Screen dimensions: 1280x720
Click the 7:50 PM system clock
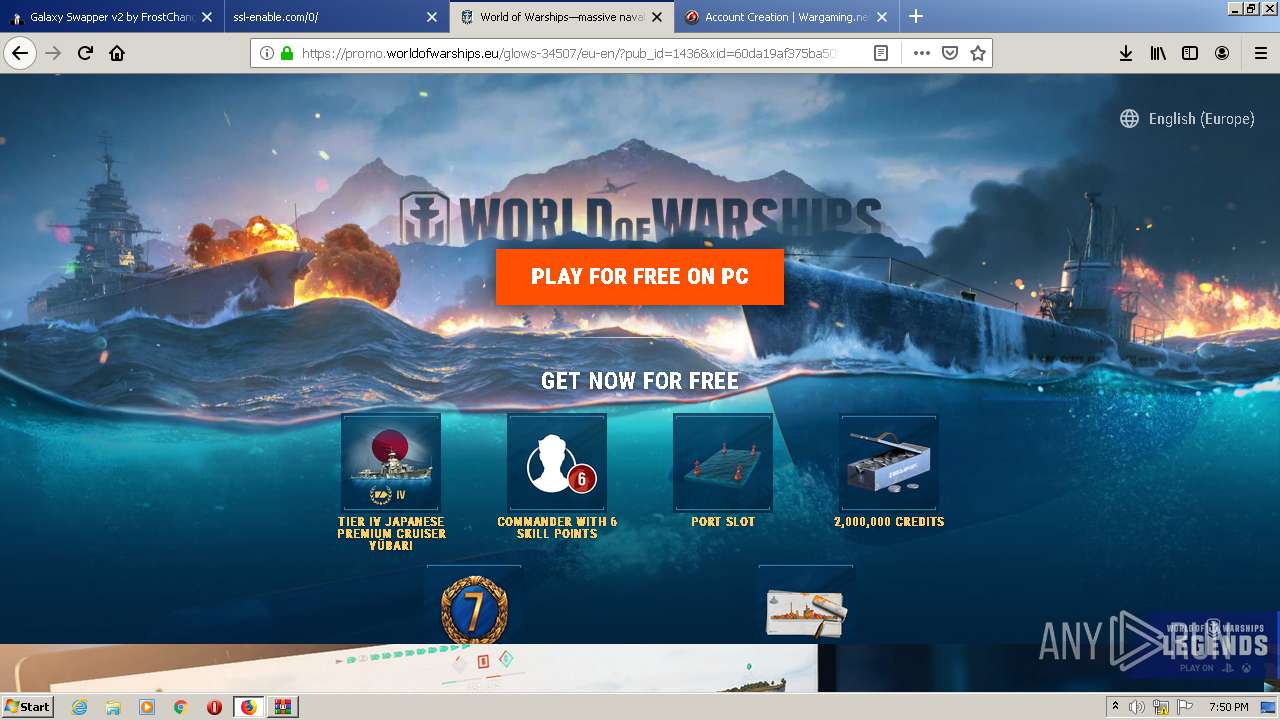[x=1228, y=707]
